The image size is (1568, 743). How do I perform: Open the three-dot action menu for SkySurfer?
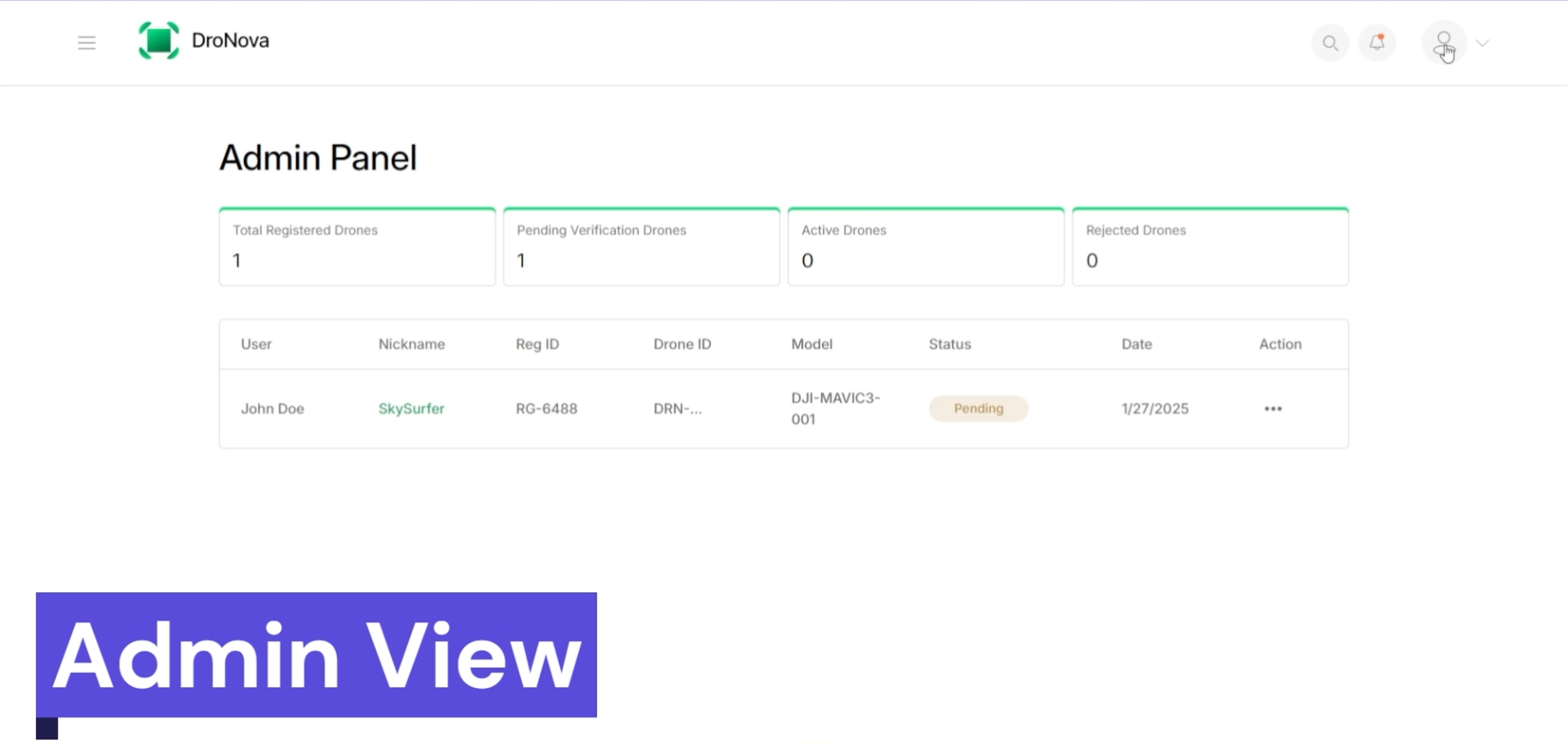point(1273,409)
